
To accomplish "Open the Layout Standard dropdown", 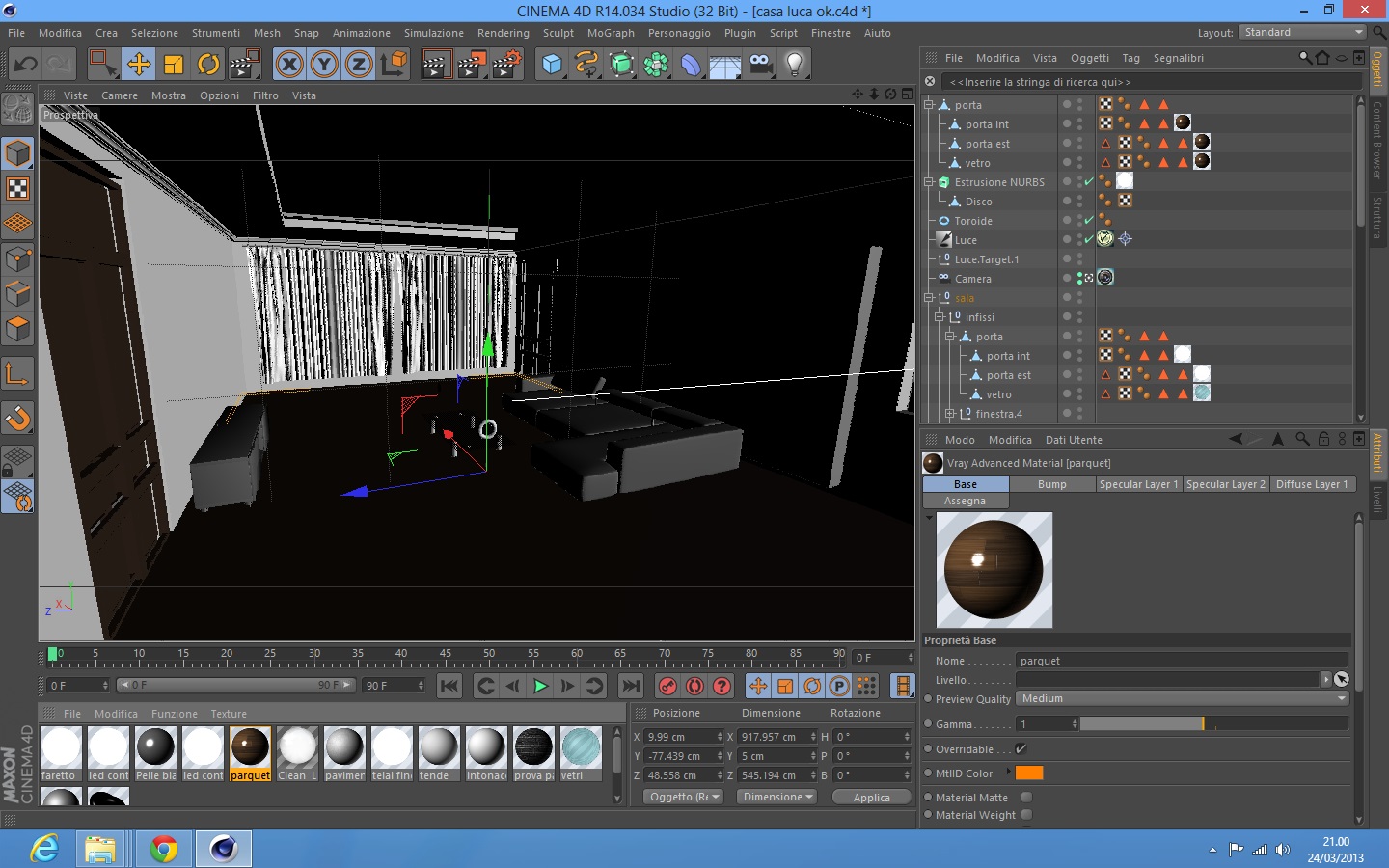I will 1302,32.
